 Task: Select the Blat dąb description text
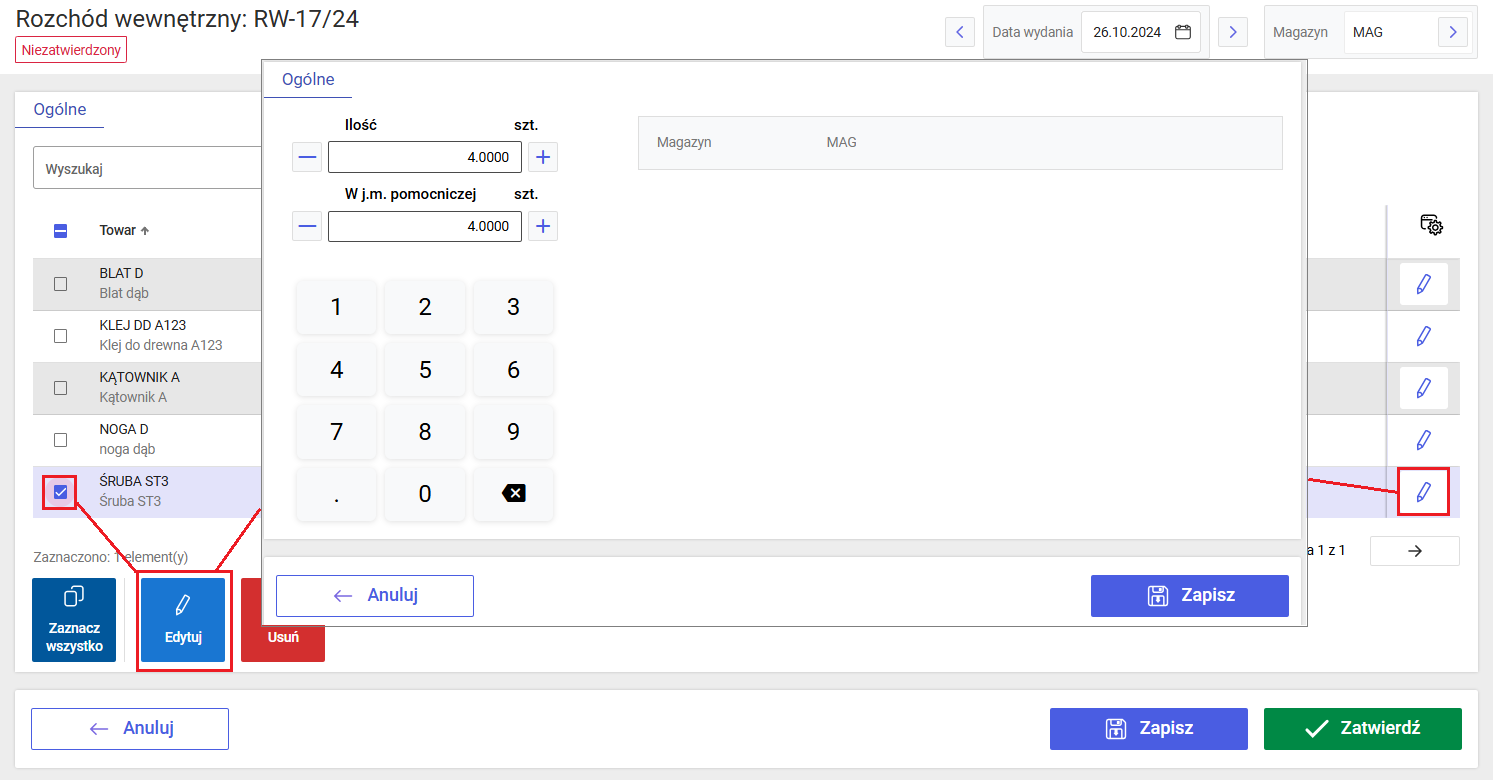[124, 294]
